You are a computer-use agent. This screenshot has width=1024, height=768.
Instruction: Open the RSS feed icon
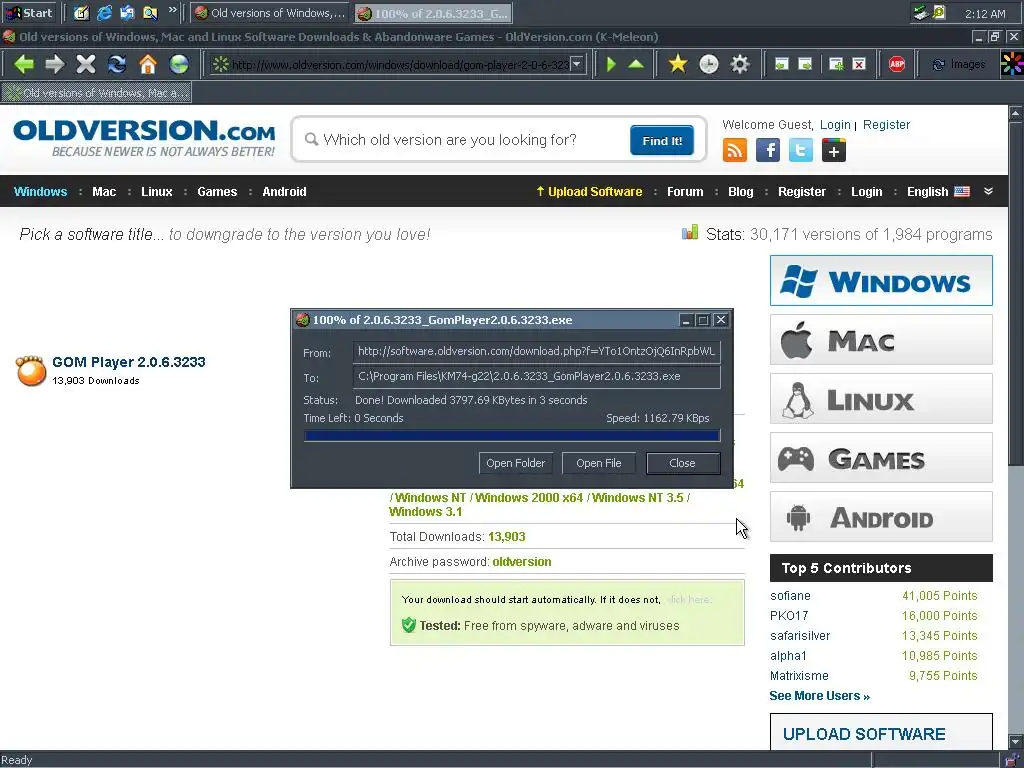(735, 150)
